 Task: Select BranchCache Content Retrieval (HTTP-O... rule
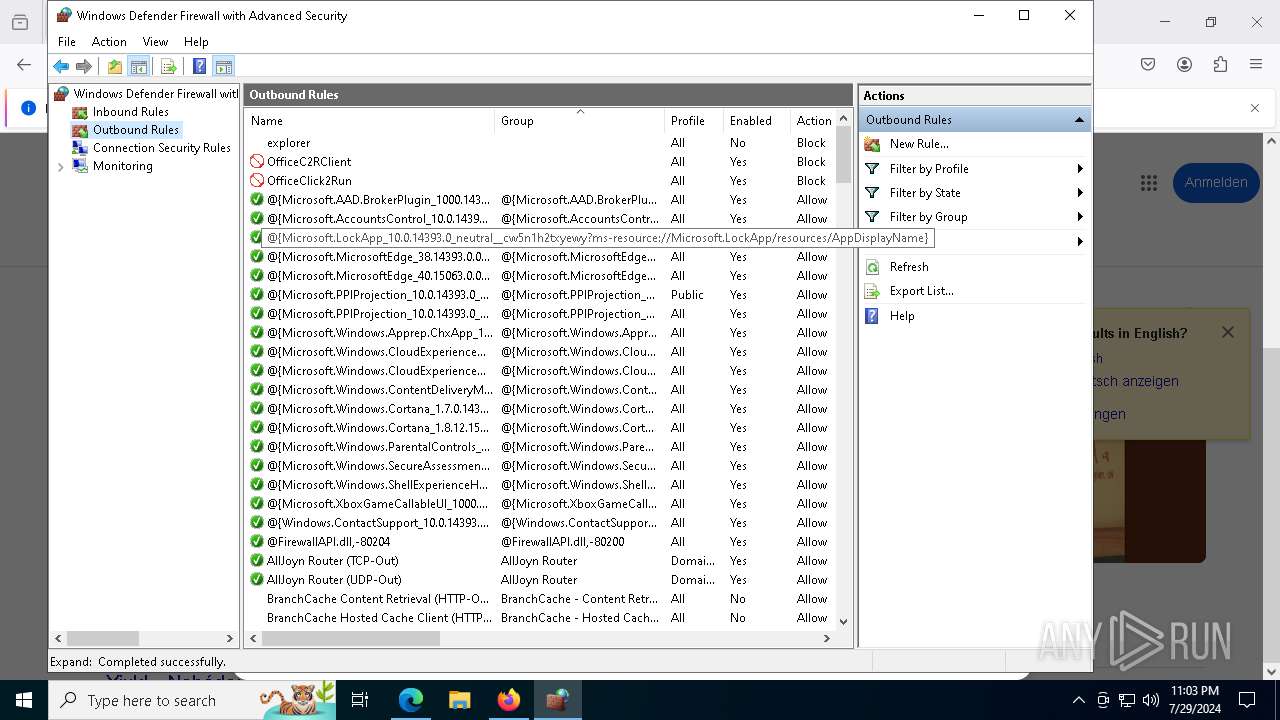click(x=378, y=599)
